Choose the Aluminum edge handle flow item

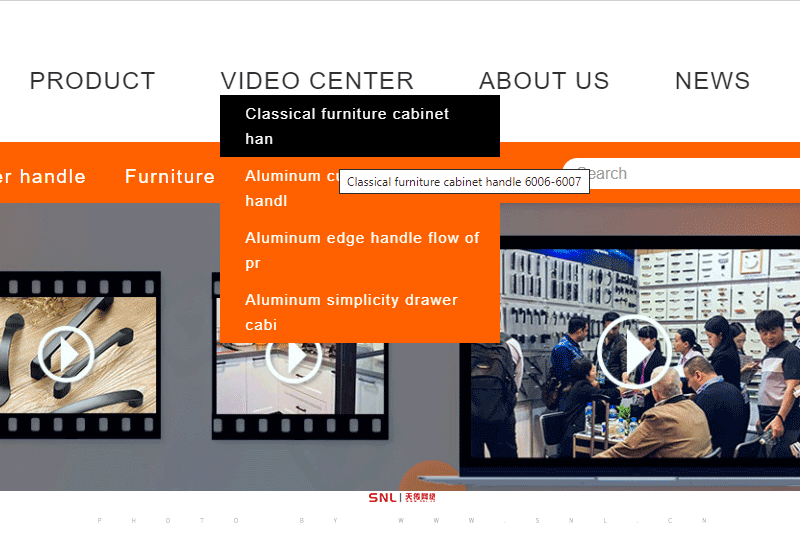[x=359, y=250]
